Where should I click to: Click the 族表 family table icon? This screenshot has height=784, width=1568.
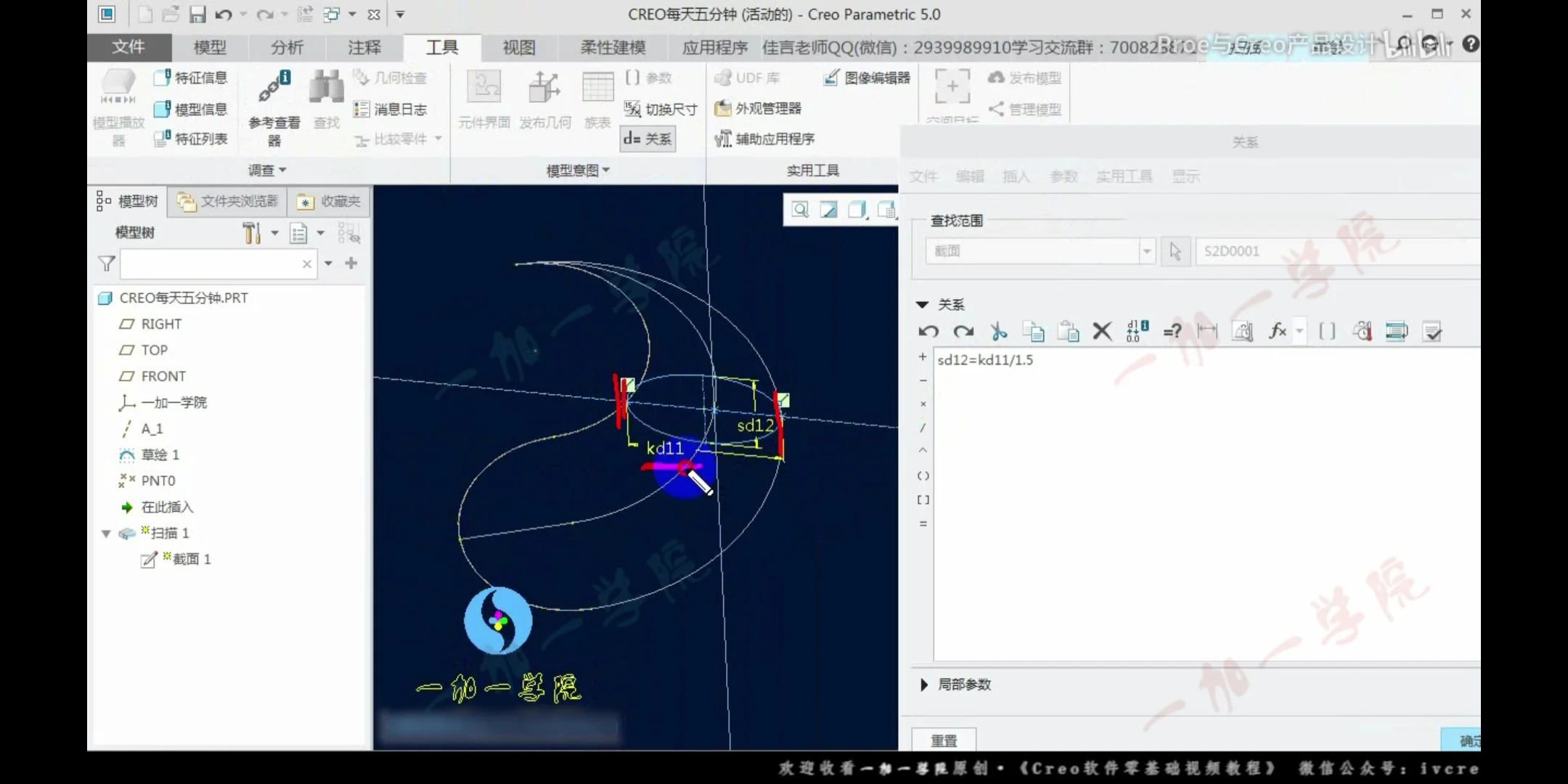597,87
